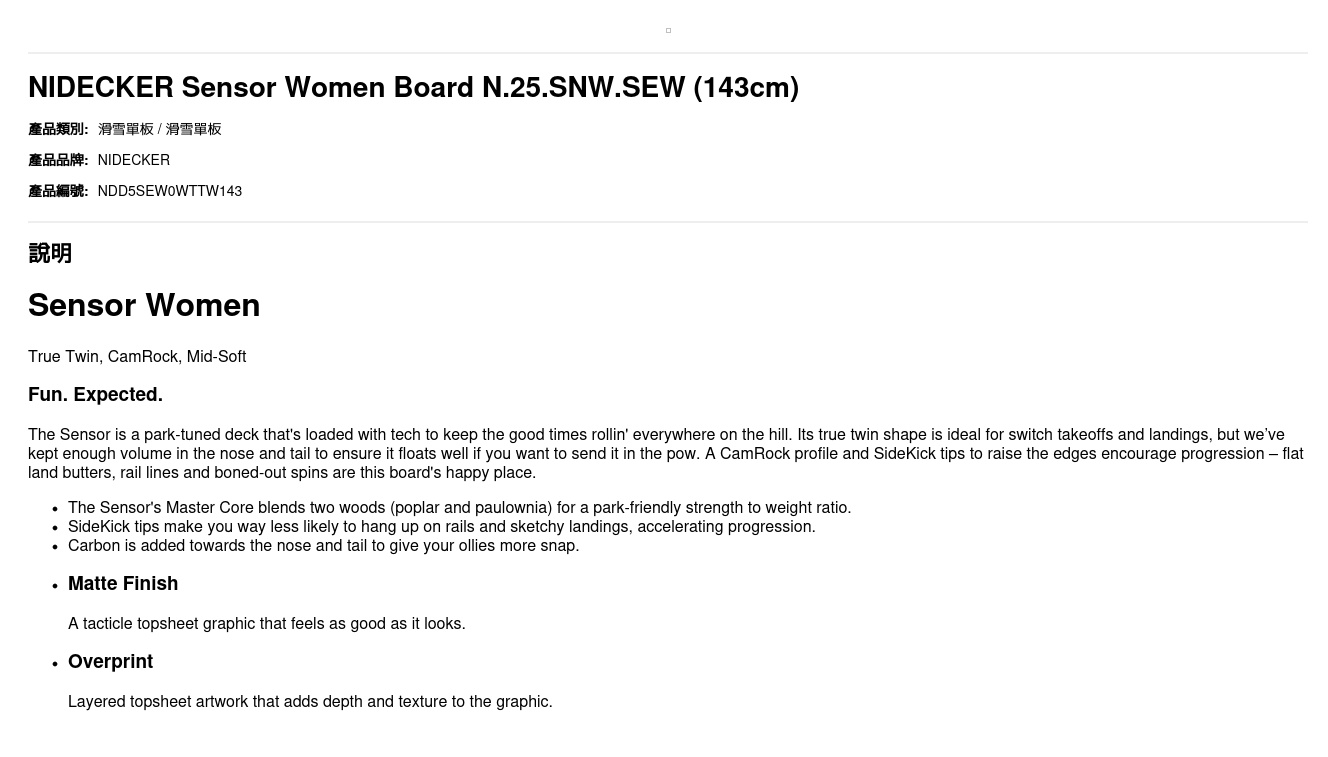Click the 產品品牌 label
Viewport: 1328px width, 757px height.
(58, 160)
